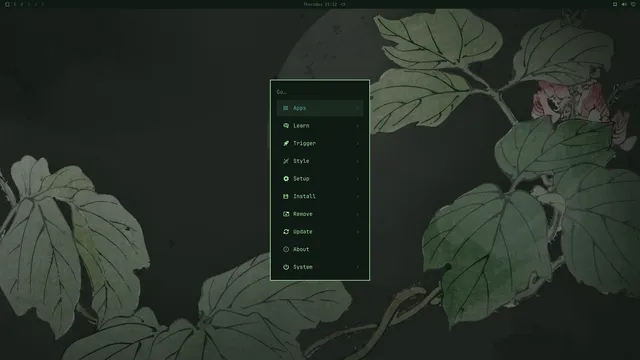Switch to workspace 1 in top bar
The width and height of the screenshot is (640, 360).
(x=15, y=4)
